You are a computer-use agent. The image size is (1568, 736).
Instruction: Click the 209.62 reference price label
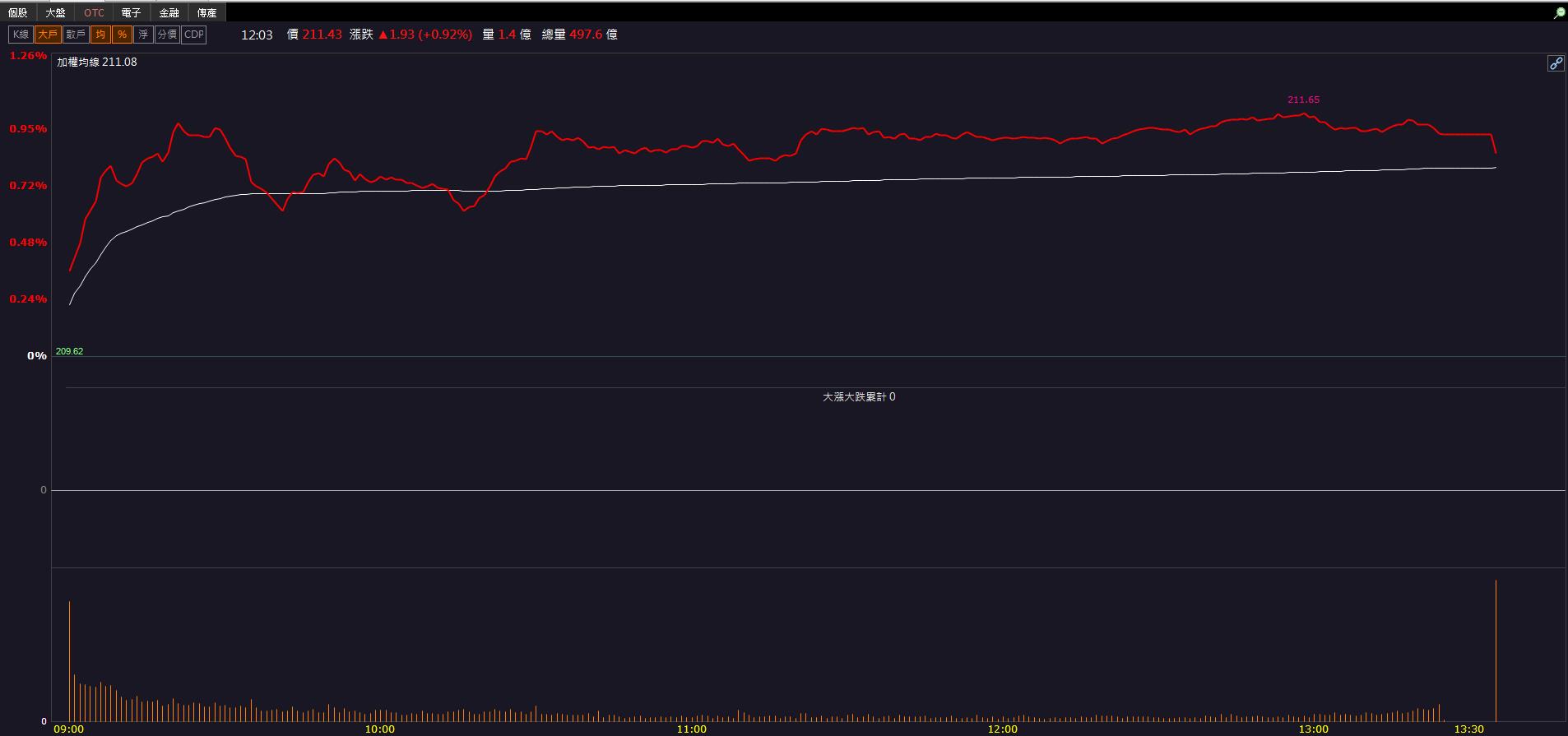(69, 351)
